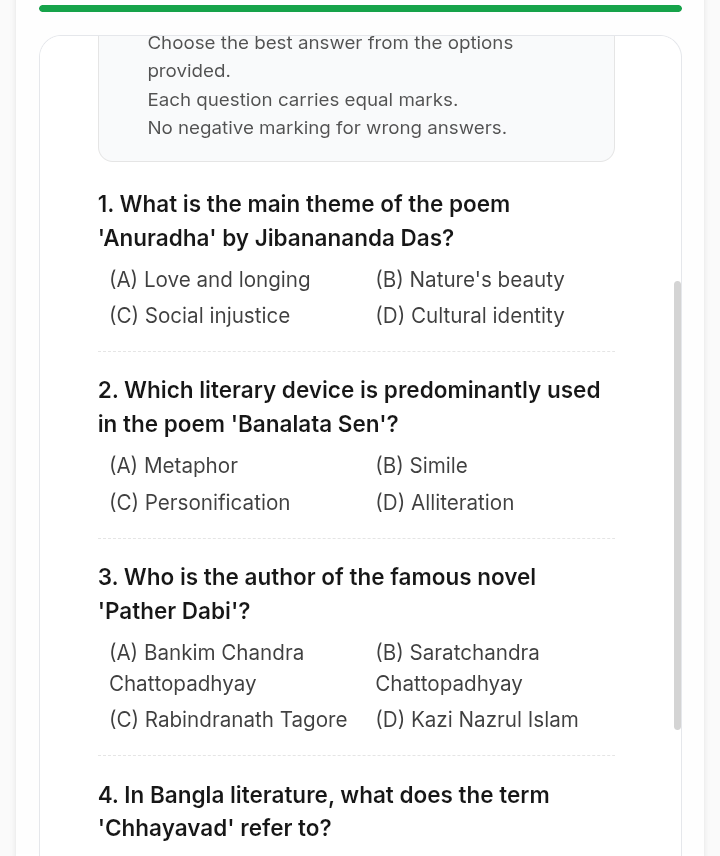Click question 1 text about 'Anuradha'

pos(304,221)
